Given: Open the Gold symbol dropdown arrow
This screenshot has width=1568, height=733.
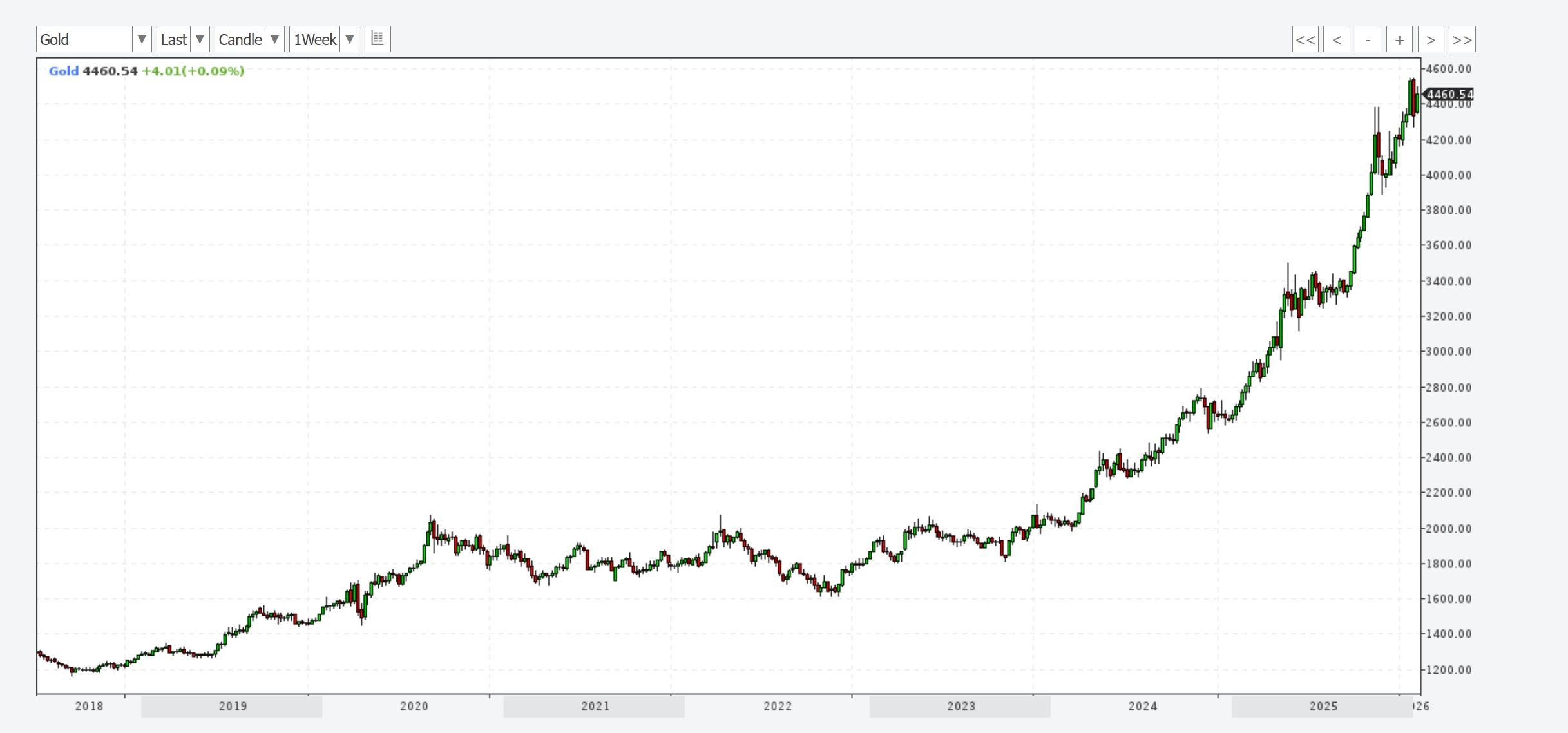Looking at the screenshot, I should click(142, 39).
